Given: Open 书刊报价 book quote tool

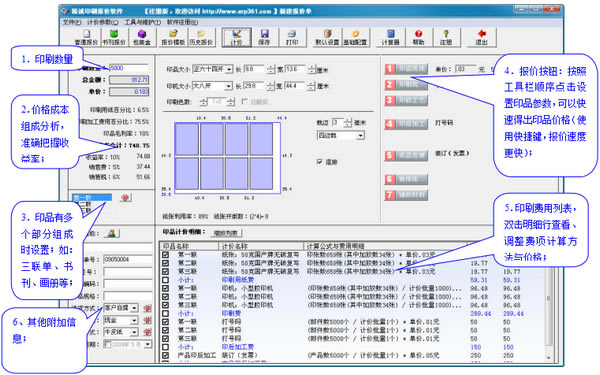Looking at the screenshot, I should coord(114,38).
